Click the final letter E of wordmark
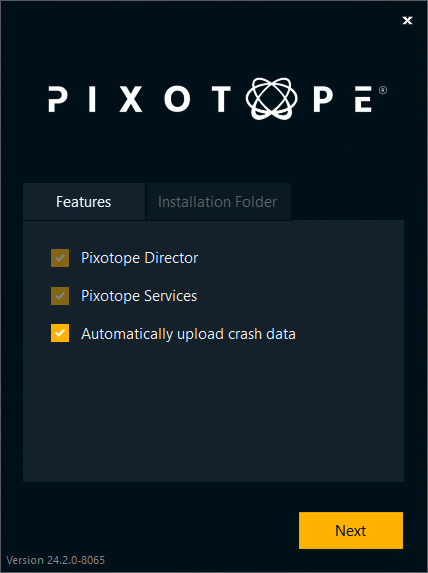The width and height of the screenshot is (428, 573). point(363,99)
